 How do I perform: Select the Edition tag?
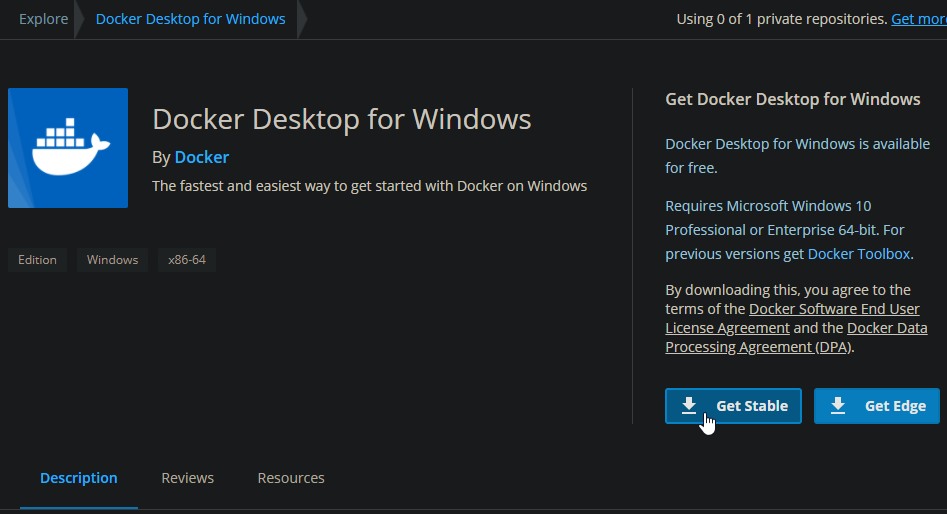37,260
